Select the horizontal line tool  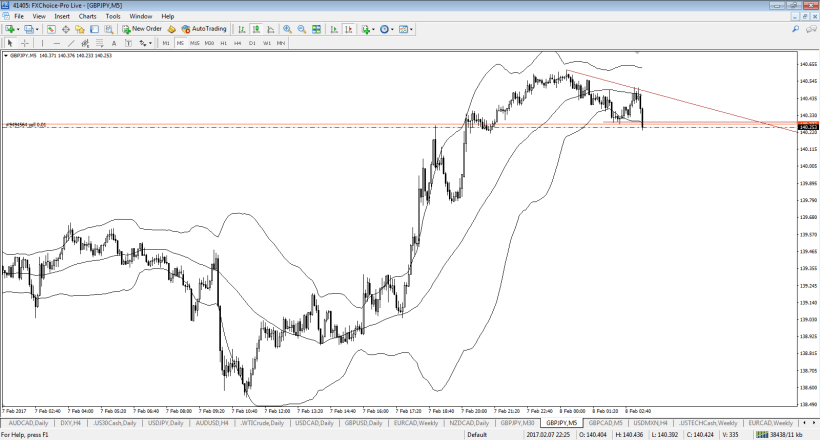pyautogui.click(x=56, y=43)
